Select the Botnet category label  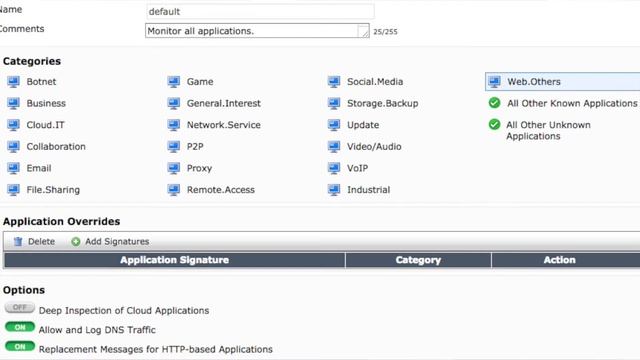41,82
